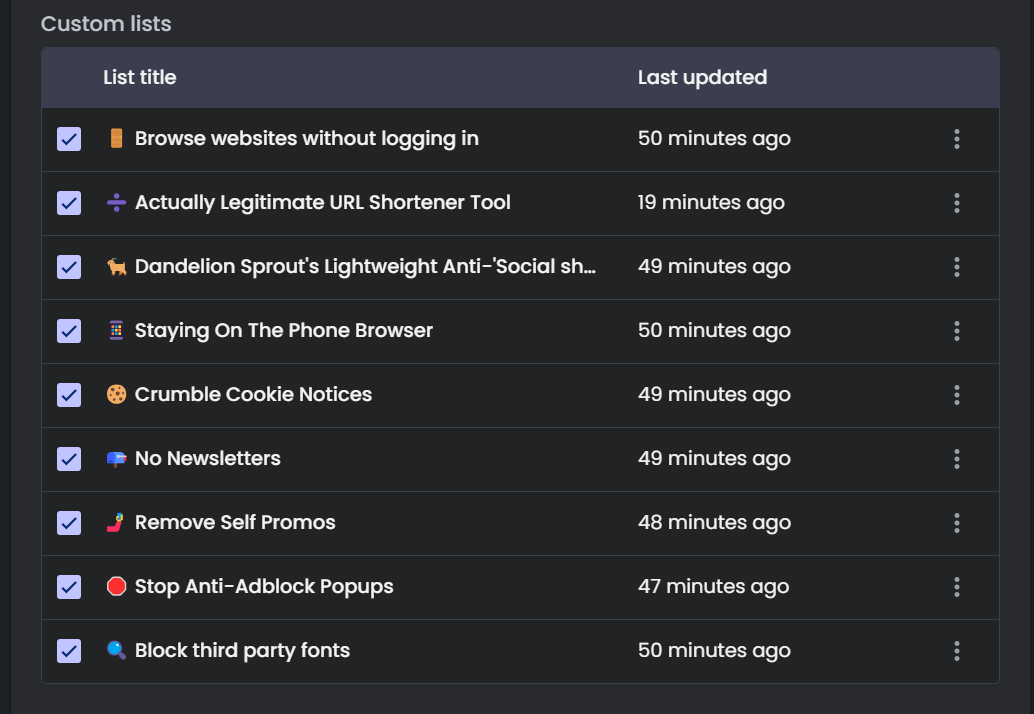Expand the kebab menu for Block third party fonts

(956, 651)
